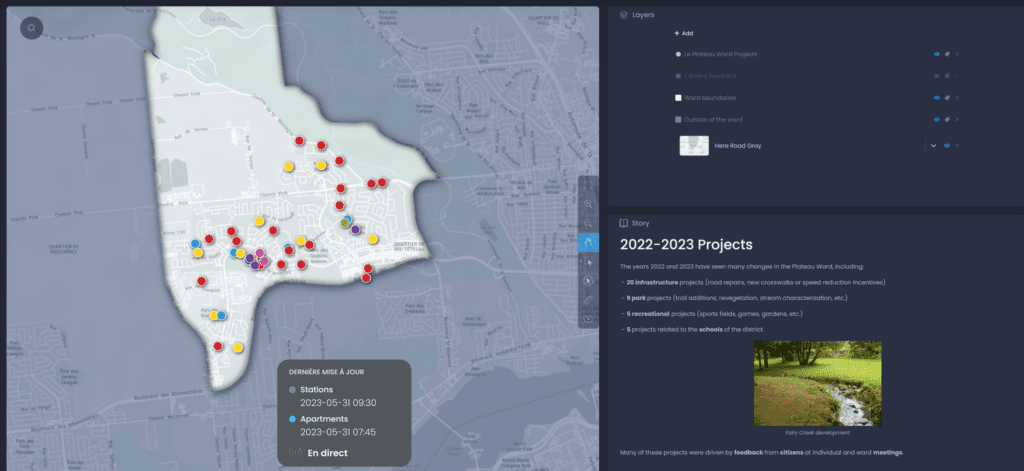Click the Layers panel stack icon
Screen dimensions: 1024x471
[x=623, y=14]
